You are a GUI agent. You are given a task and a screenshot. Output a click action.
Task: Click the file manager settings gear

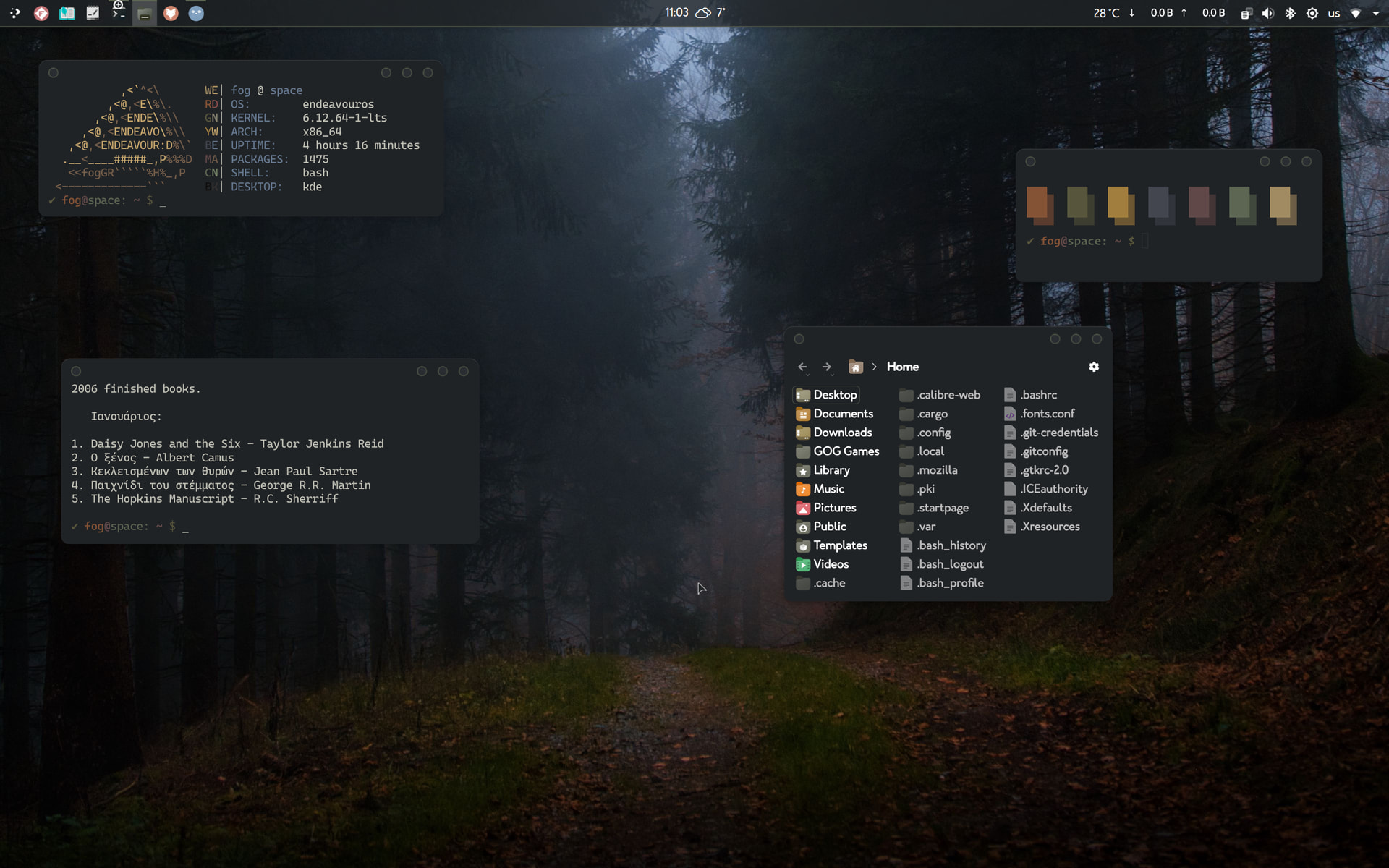pos(1094,367)
